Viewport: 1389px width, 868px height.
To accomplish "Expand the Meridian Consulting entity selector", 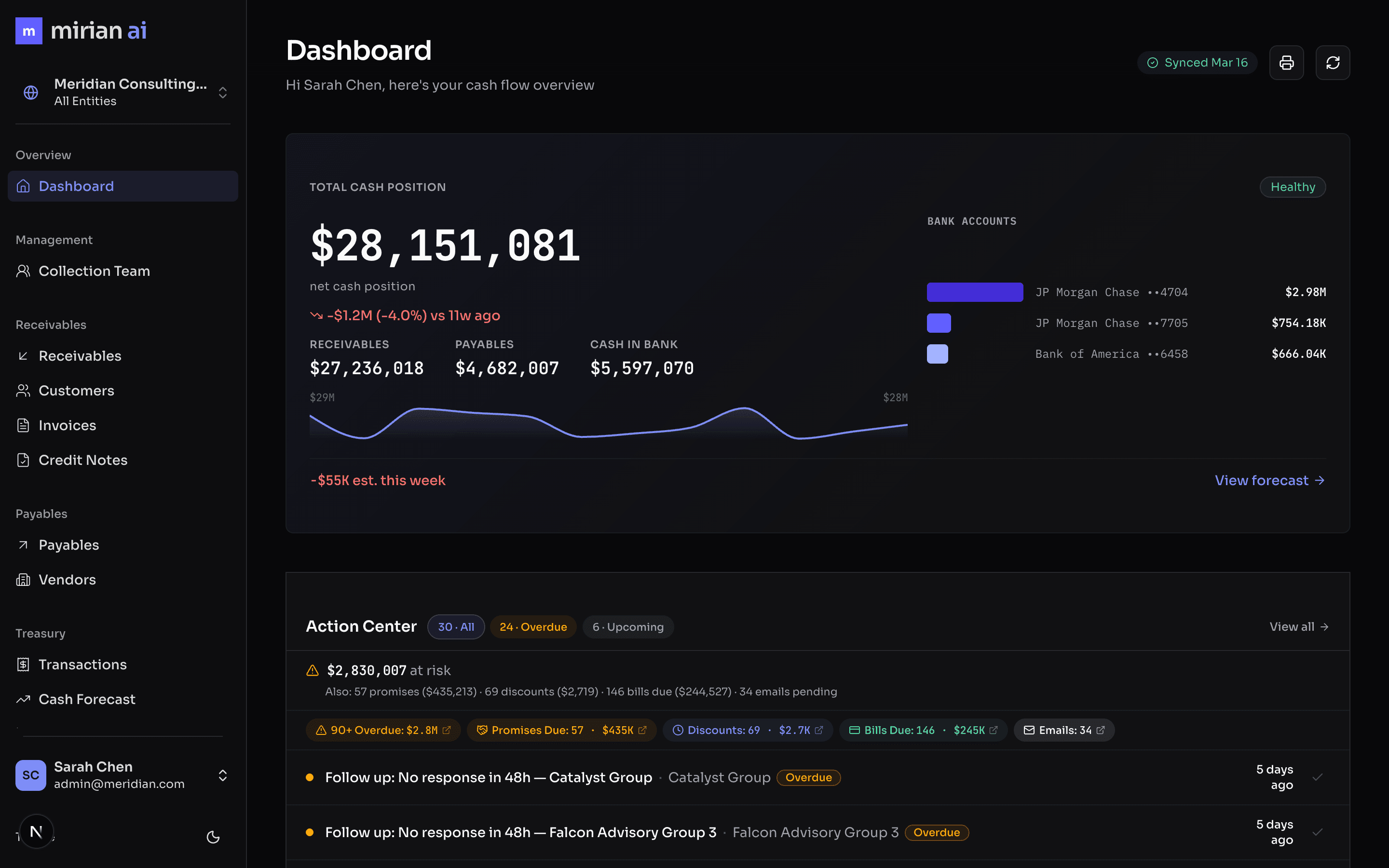I will coord(223,92).
